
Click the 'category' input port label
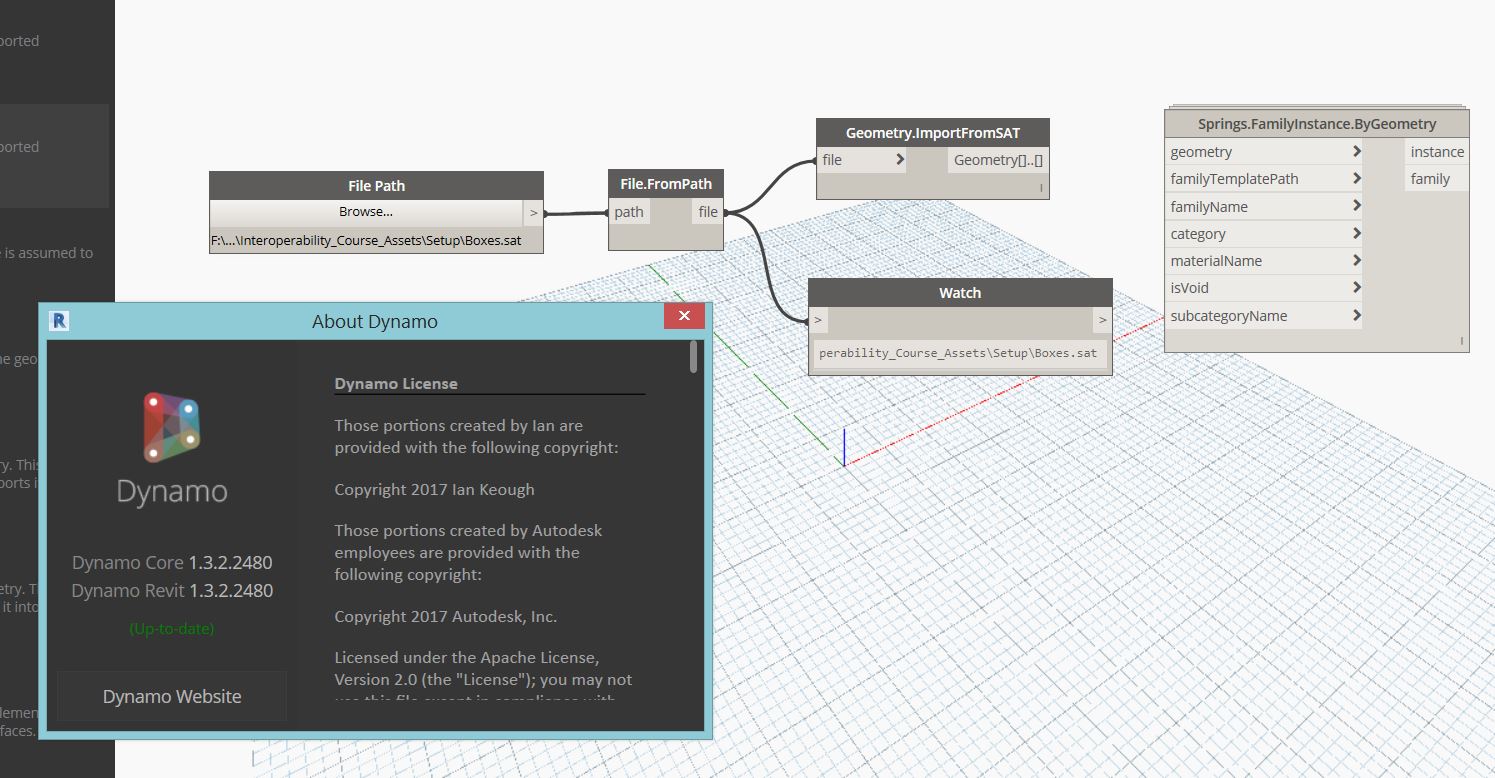coord(1198,234)
